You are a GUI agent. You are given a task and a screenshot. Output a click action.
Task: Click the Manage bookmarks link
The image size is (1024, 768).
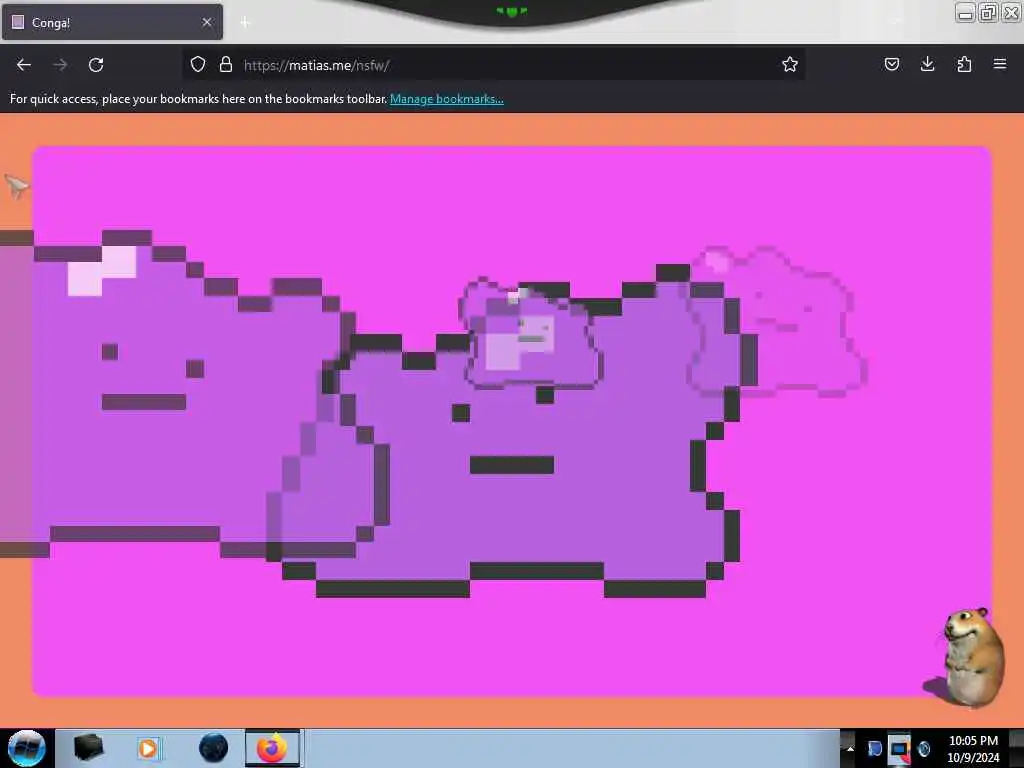click(447, 99)
